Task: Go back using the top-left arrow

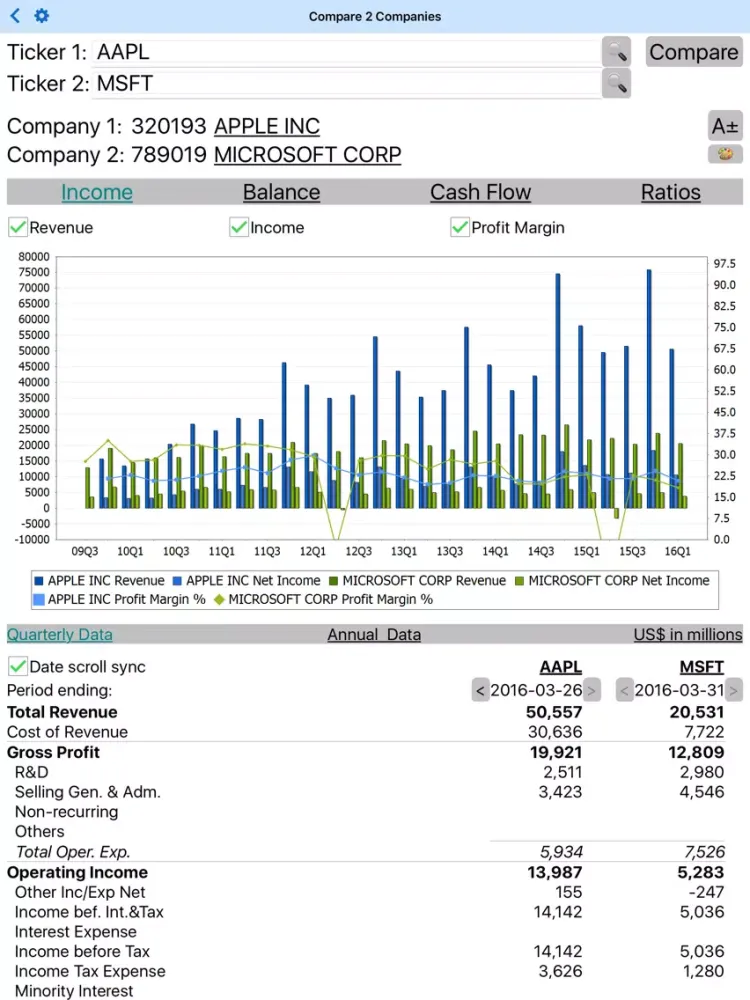Action: coord(15,15)
